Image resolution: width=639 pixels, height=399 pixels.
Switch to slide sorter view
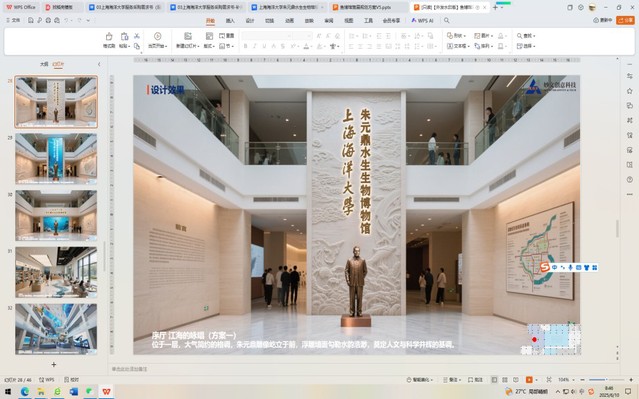pyautogui.click(x=505, y=379)
